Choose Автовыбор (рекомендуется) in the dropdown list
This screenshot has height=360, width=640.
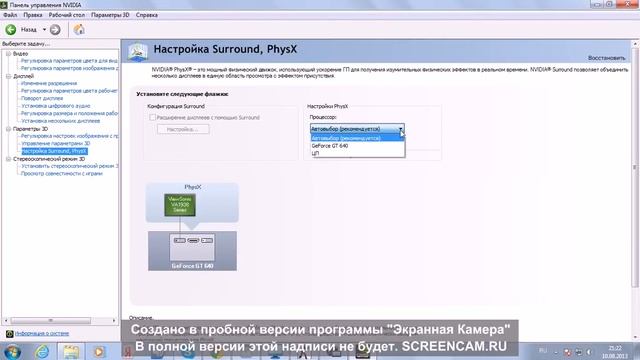tap(358, 138)
